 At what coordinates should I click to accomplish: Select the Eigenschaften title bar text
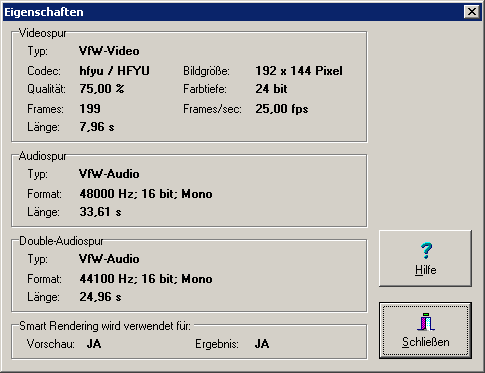coord(44,12)
